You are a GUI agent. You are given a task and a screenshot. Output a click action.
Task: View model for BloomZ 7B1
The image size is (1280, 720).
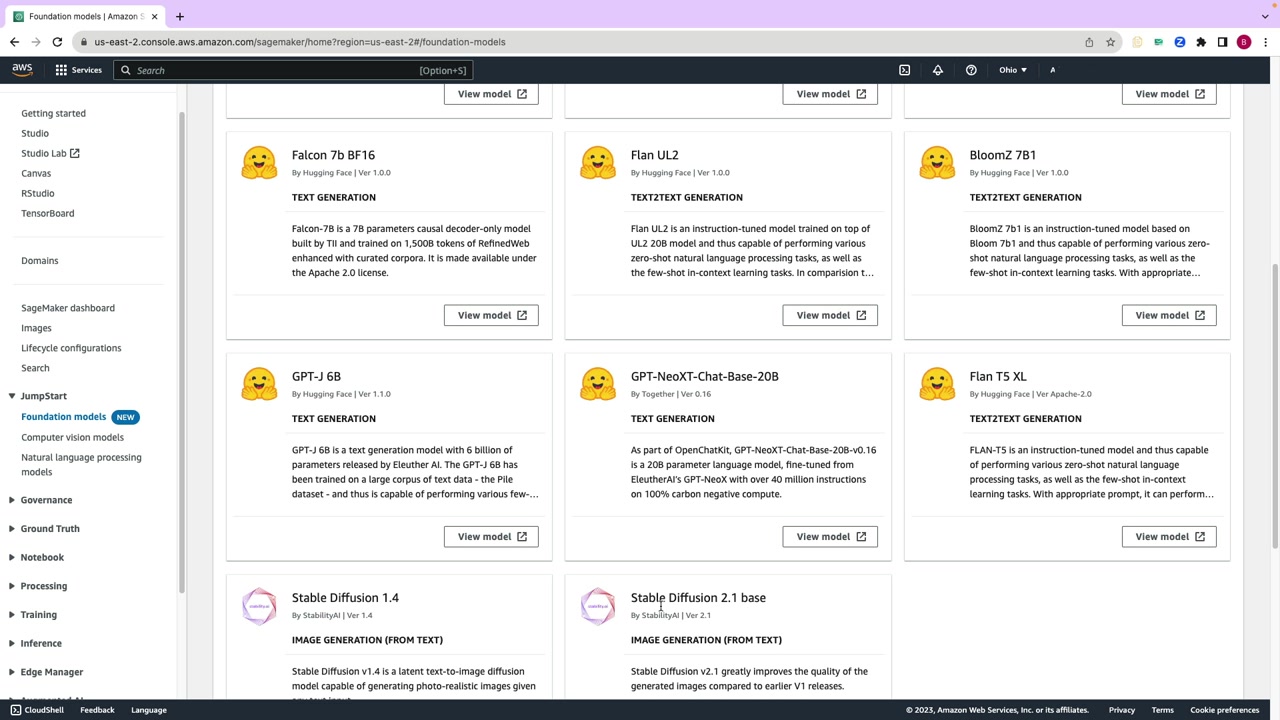[1169, 315]
